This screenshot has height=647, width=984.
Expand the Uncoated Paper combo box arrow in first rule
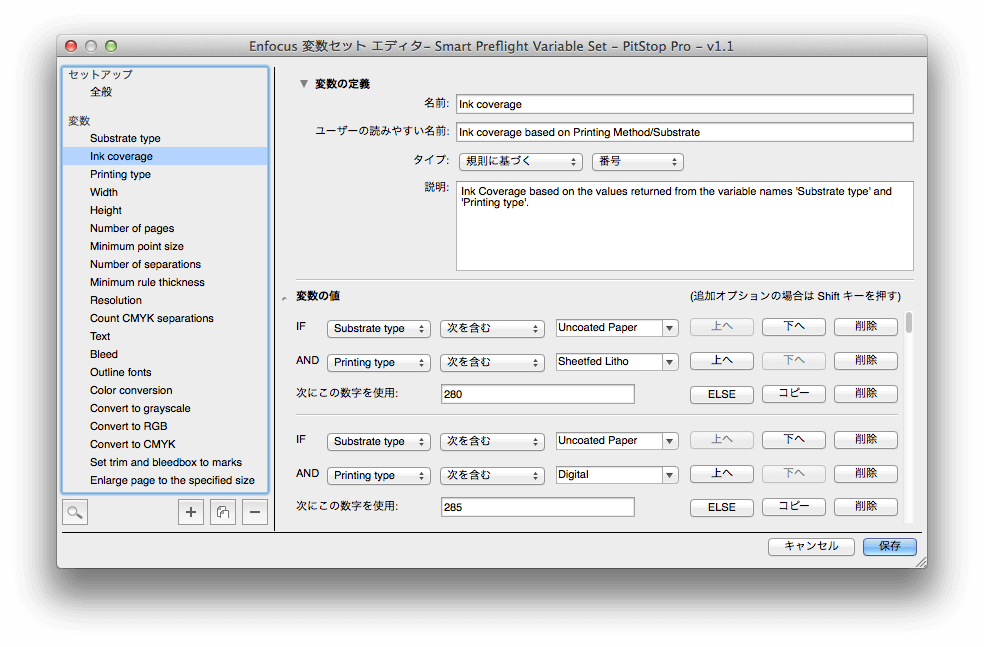coord(669,328)
